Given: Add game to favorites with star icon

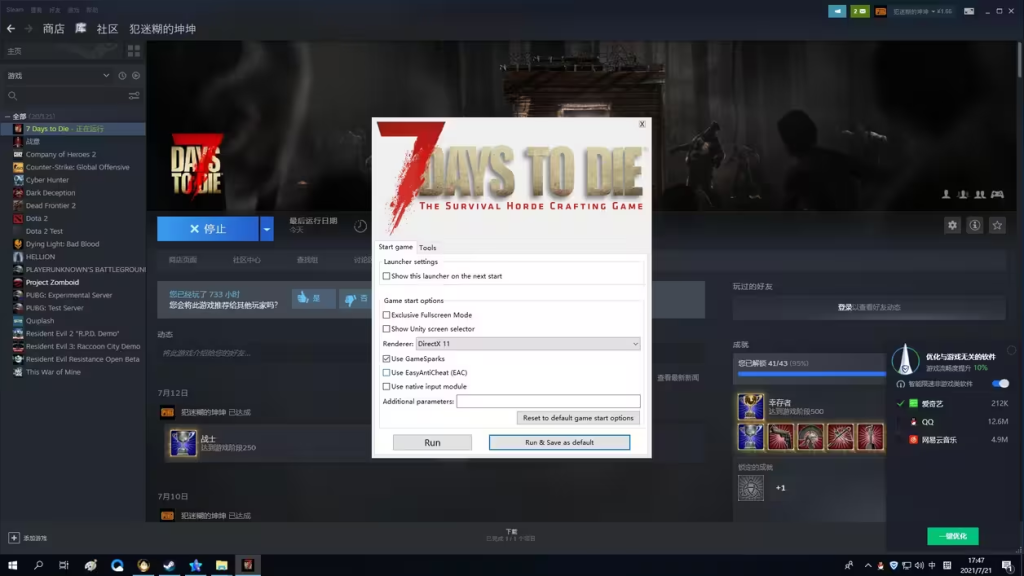Looking at the screenshot, I should [997, 225].
